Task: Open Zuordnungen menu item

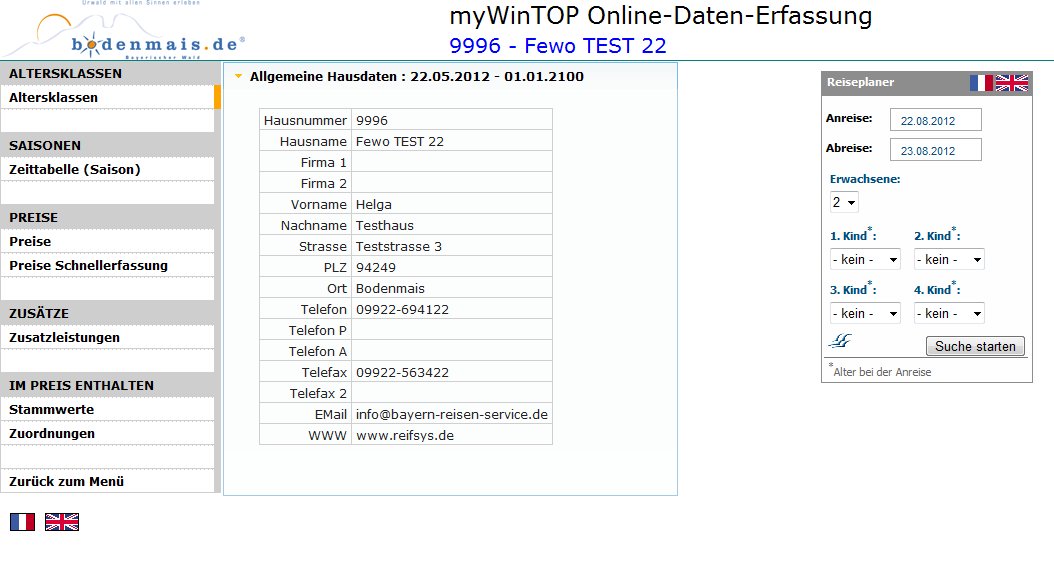Action: pos(108,433)
